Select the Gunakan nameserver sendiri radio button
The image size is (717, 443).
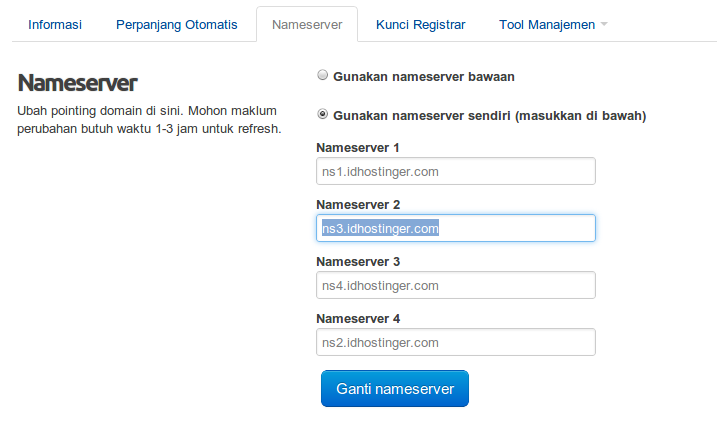(x=322, y=114)
